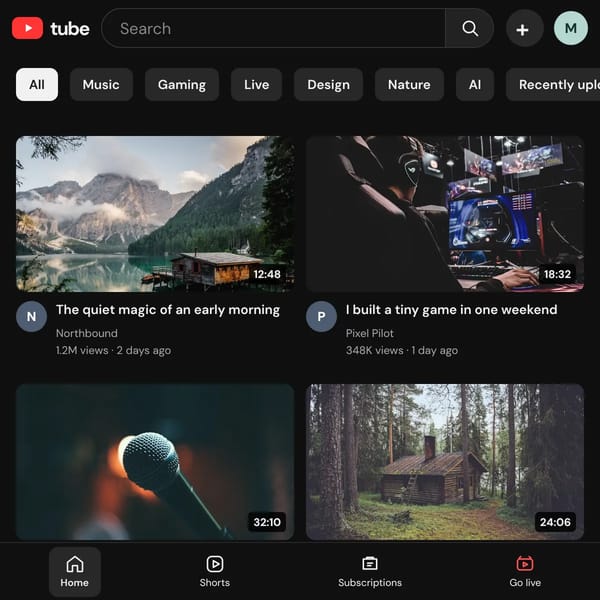Viewport: 600px width, 600px height.
Task: Go to the Home tab icon
Action: 75,564
